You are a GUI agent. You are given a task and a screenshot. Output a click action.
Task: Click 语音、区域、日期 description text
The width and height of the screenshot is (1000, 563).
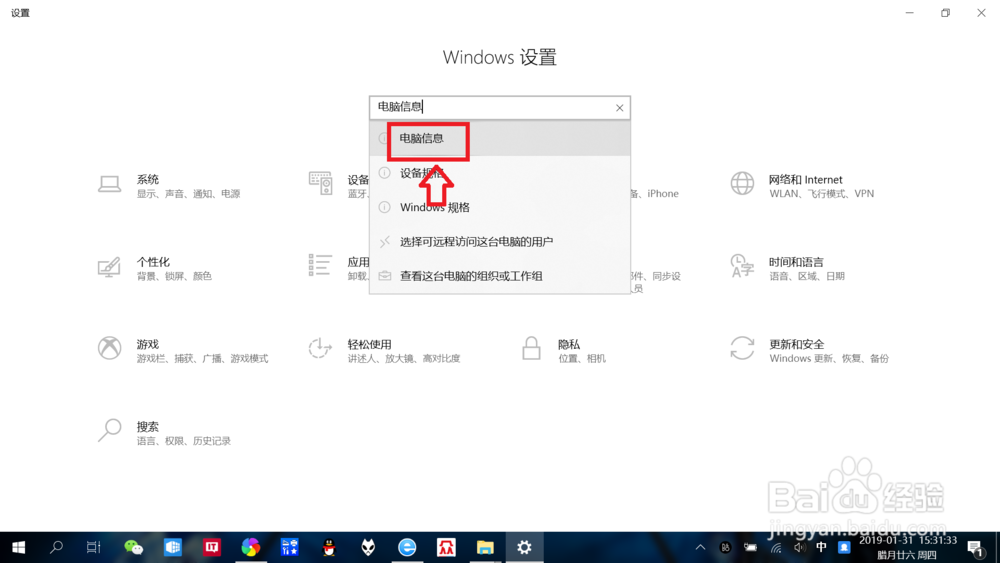tap(807, 276)
